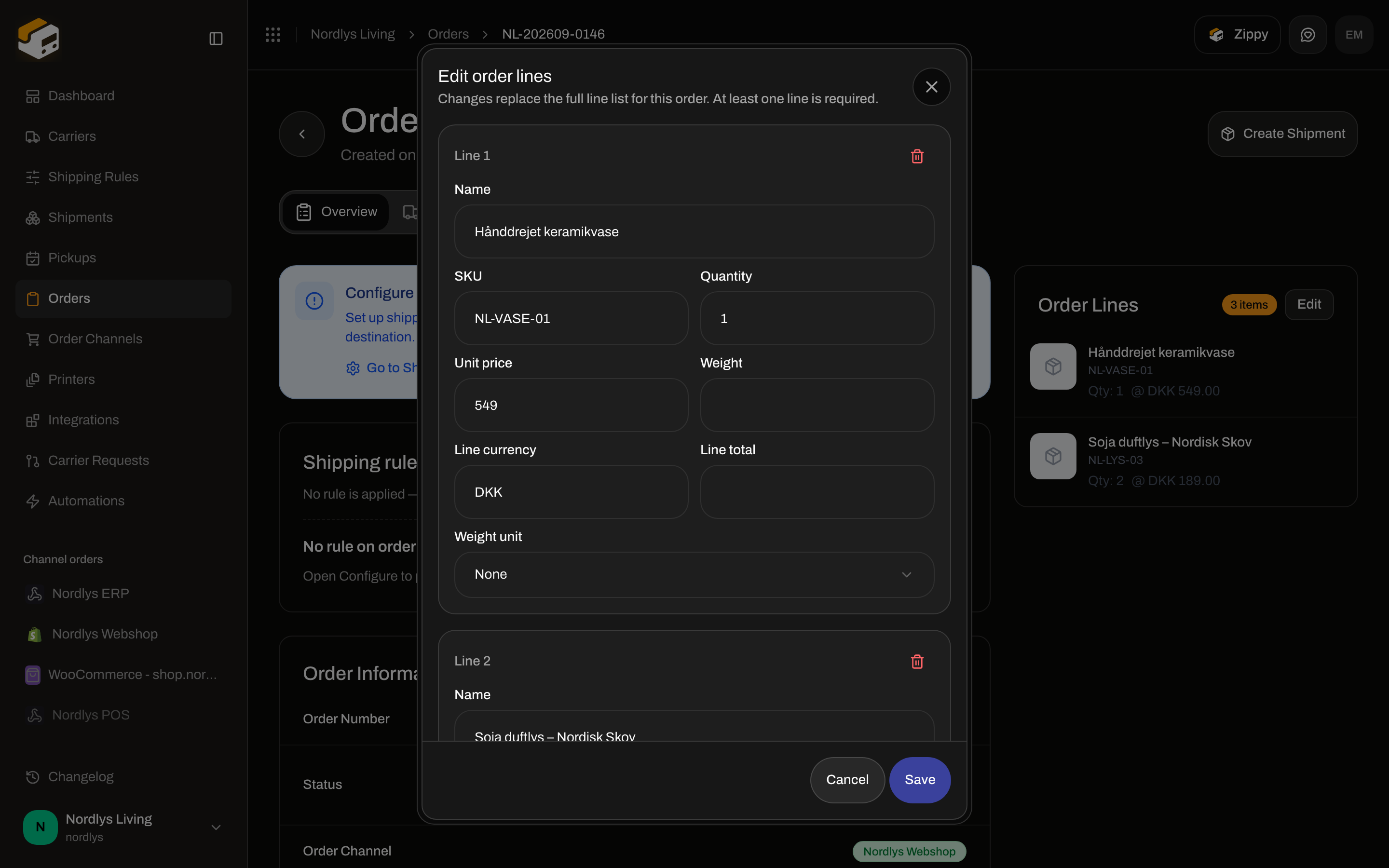Viewport: 1389px width, 868px height.
Task: Click the Line currency field DKK
Action: click(571, 492)
